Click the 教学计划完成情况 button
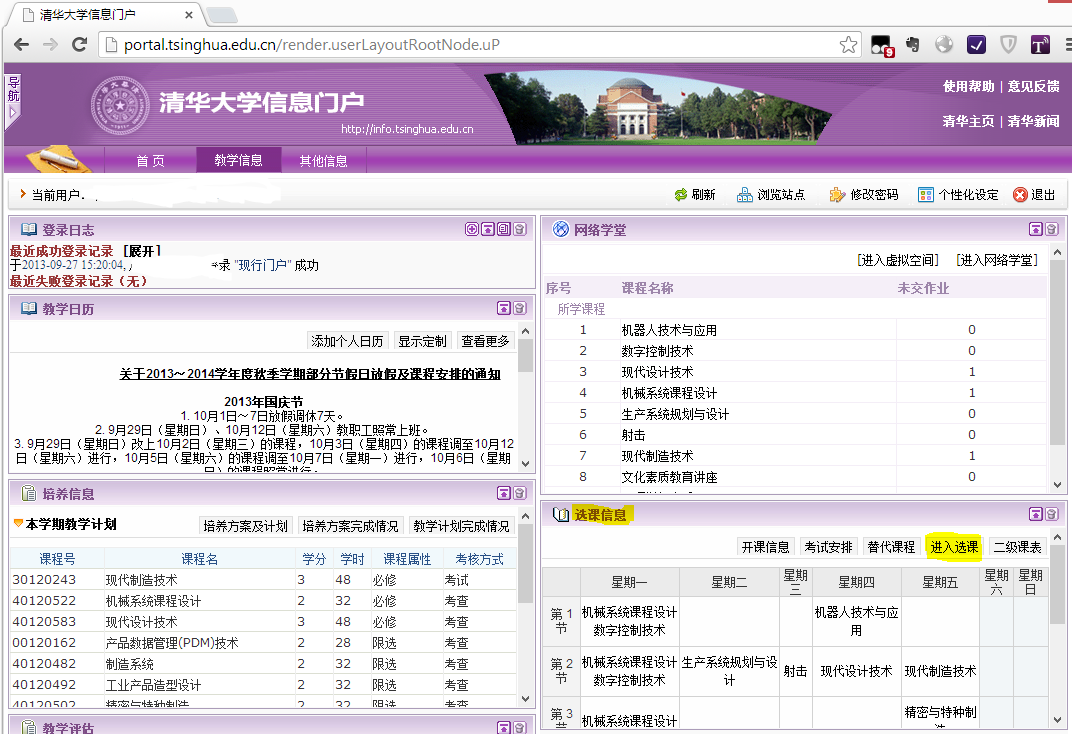The image size is (1072, 734). click(461, 526)
